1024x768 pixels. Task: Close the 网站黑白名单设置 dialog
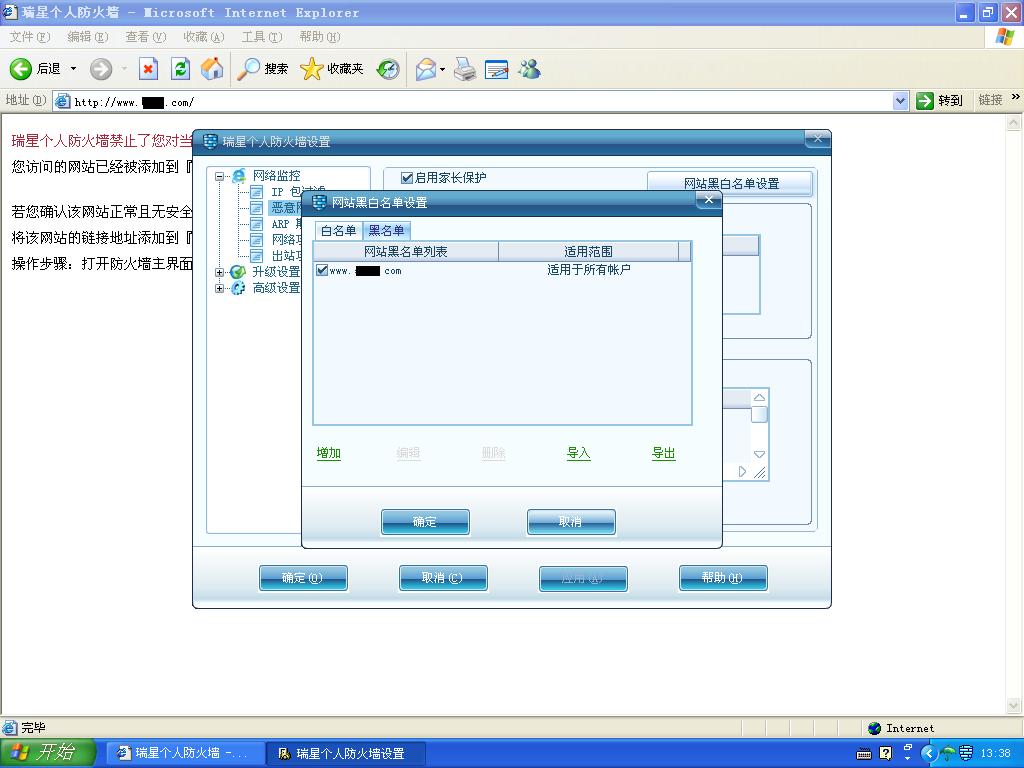[x=709, y=200]
